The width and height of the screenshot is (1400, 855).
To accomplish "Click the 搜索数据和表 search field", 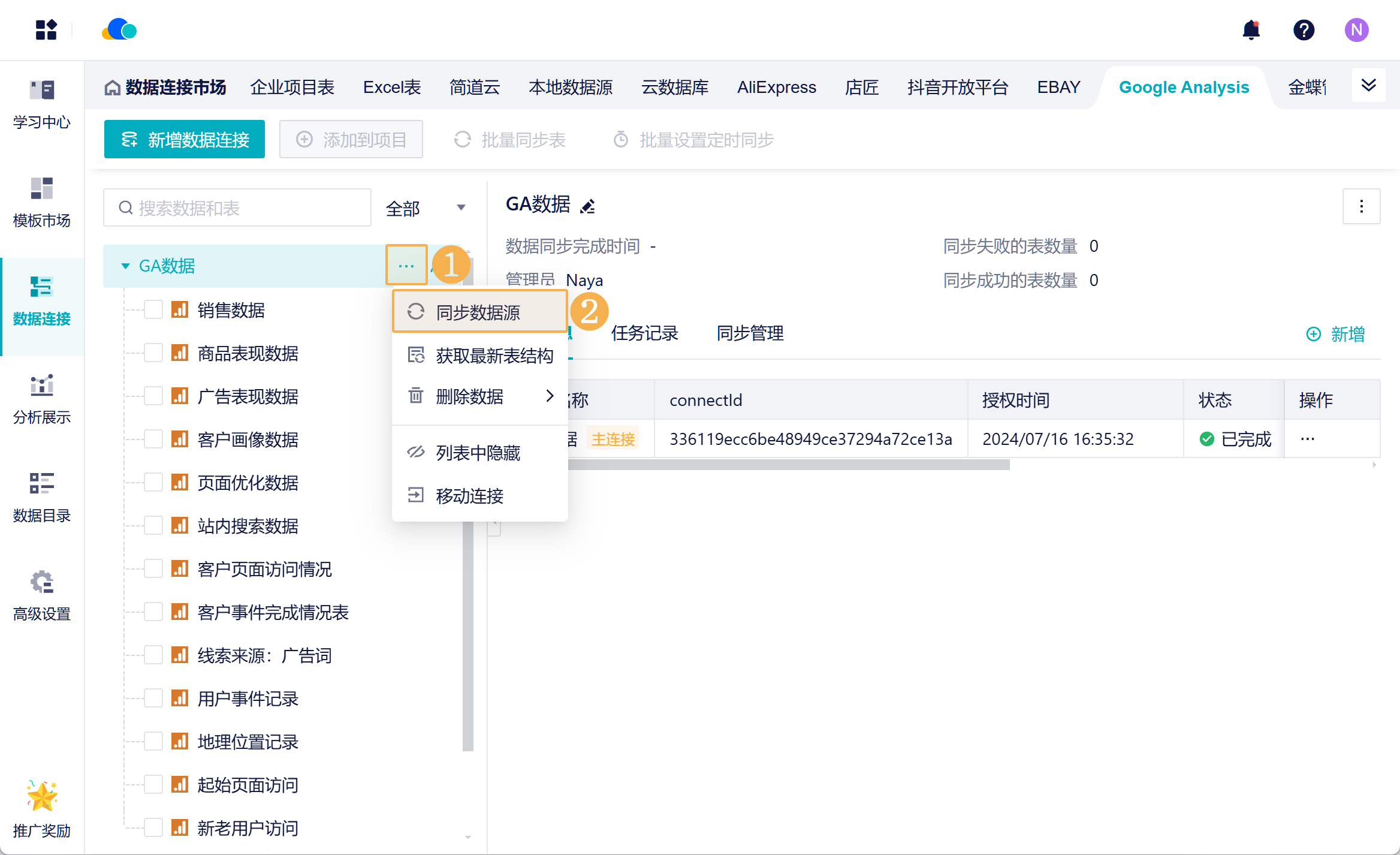I will click(x=237, y=208).
